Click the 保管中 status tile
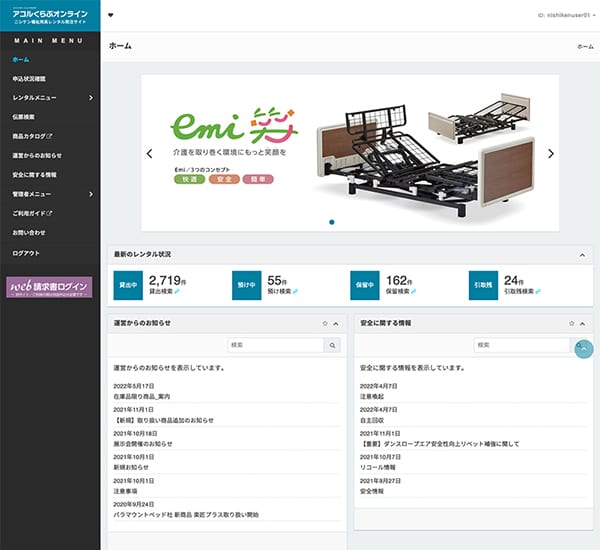The height and width of the screenshot is (550, 600). pyautogui.click(x=365, y=285)
